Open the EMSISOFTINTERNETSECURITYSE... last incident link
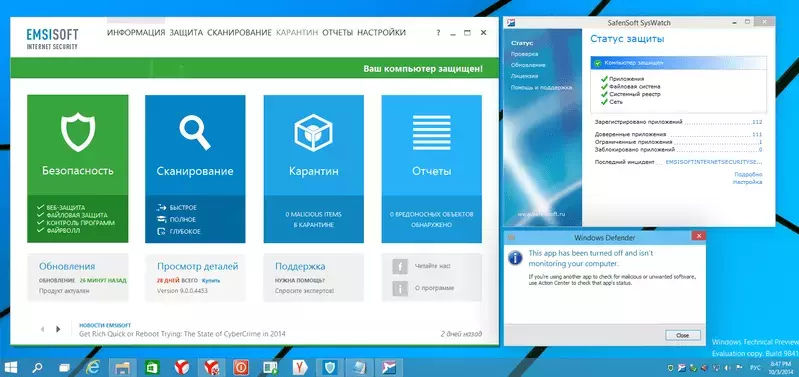This screenshot has width=799, height=377. tap(714, 162)
